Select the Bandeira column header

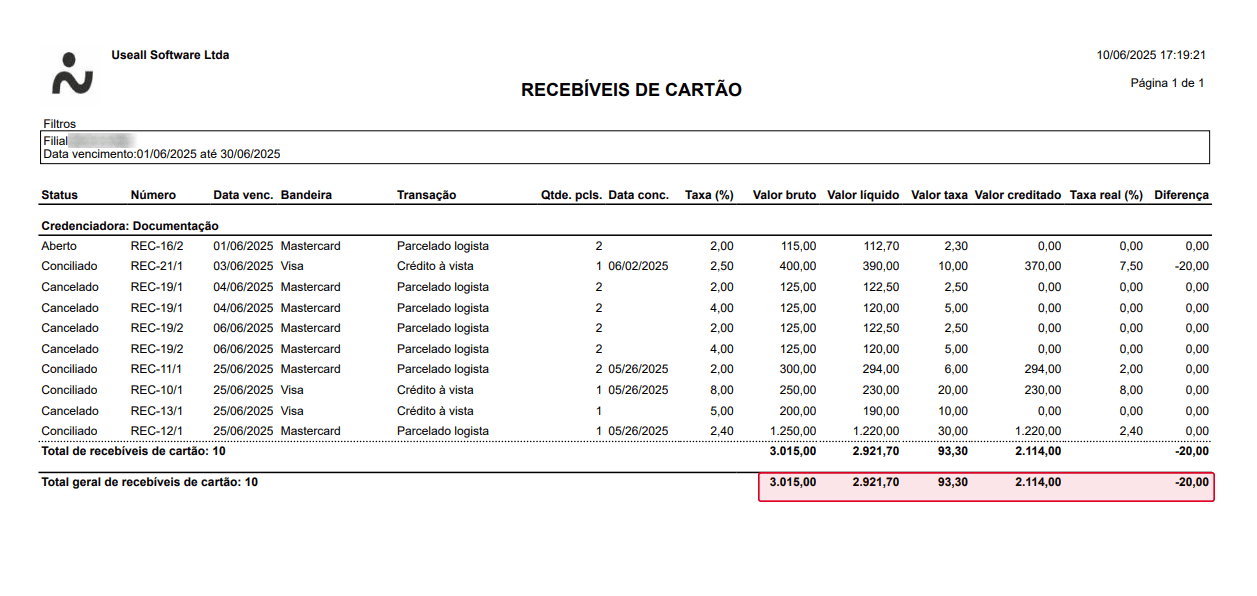(x=306, y=195)
